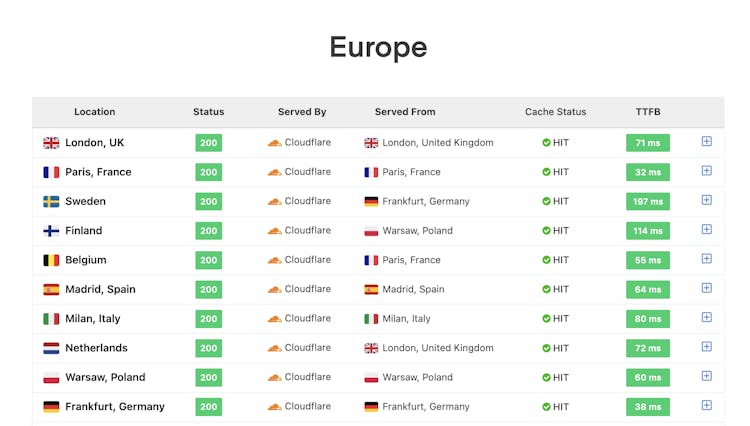
Task: Sort by the TTFB column header
Action: point(648,112)
